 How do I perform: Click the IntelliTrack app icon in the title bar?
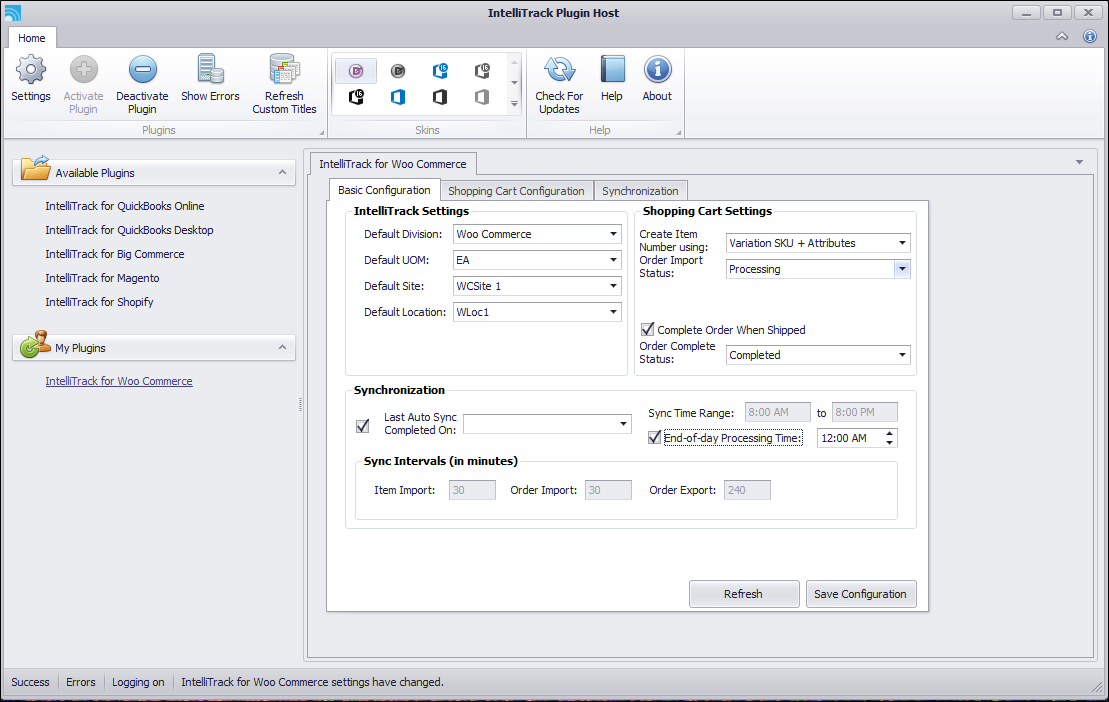tap(13, 13)
